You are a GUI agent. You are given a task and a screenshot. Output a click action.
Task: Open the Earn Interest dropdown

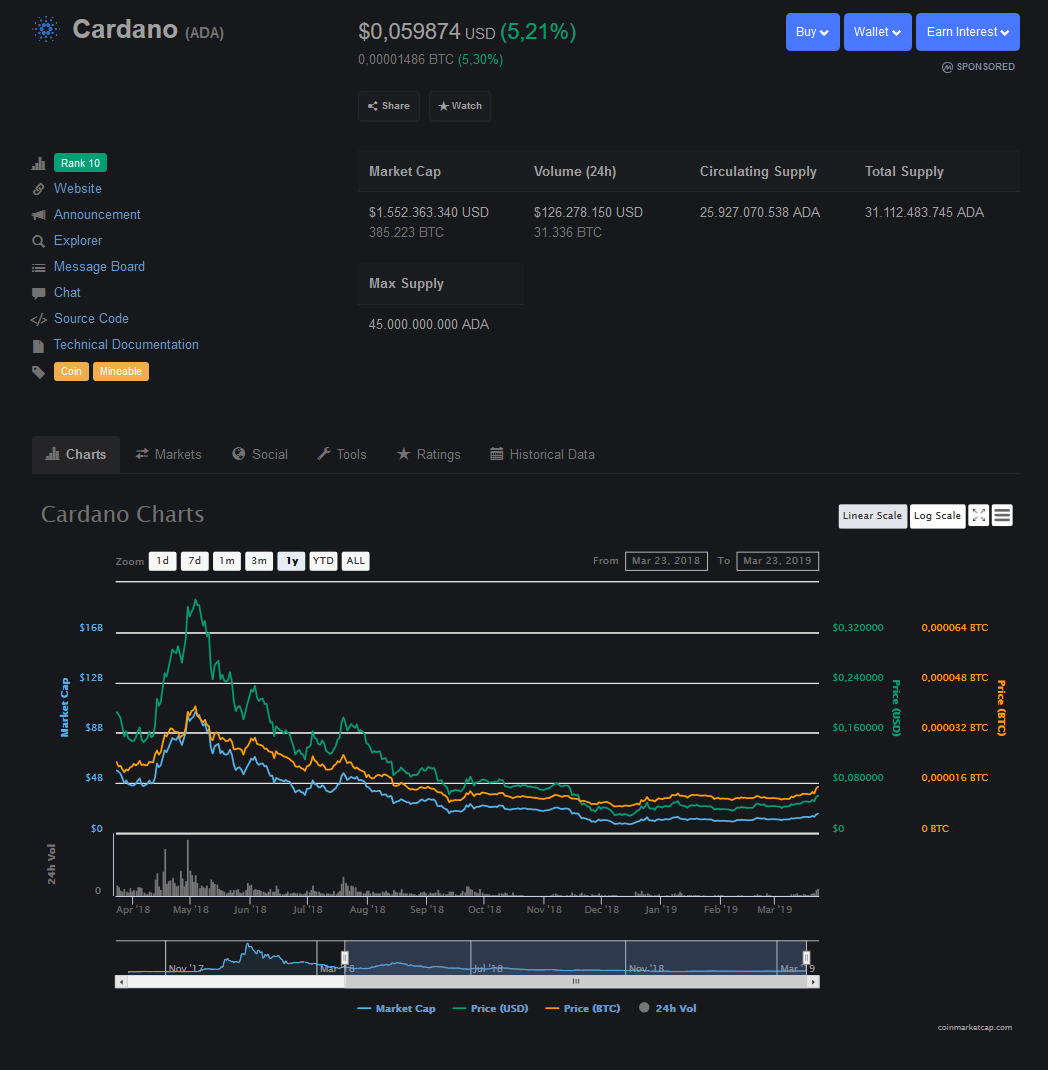pyautogui.click(x=967, y=32)
